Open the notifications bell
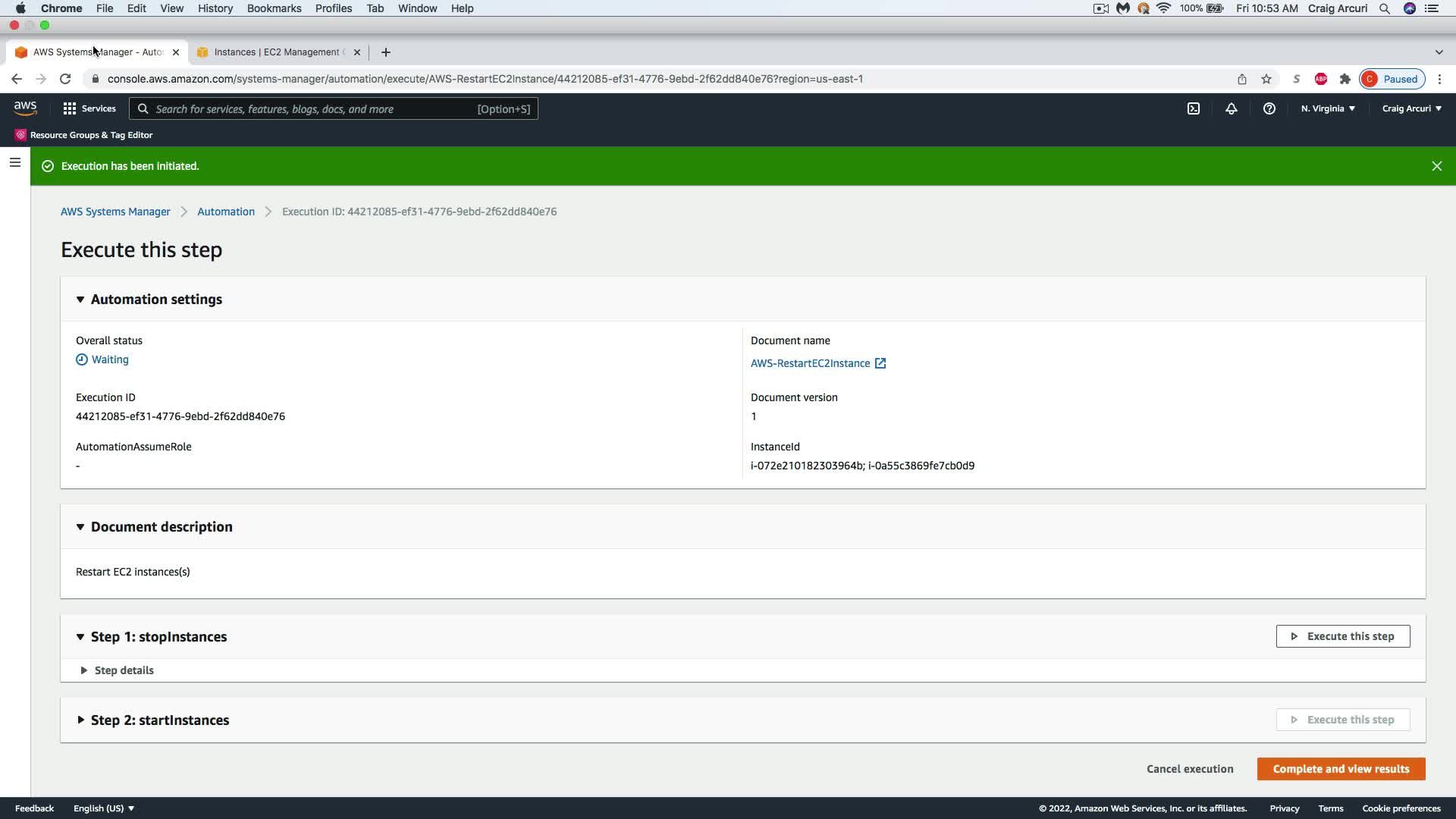The image size is (1456, 819). [1232, 108]
